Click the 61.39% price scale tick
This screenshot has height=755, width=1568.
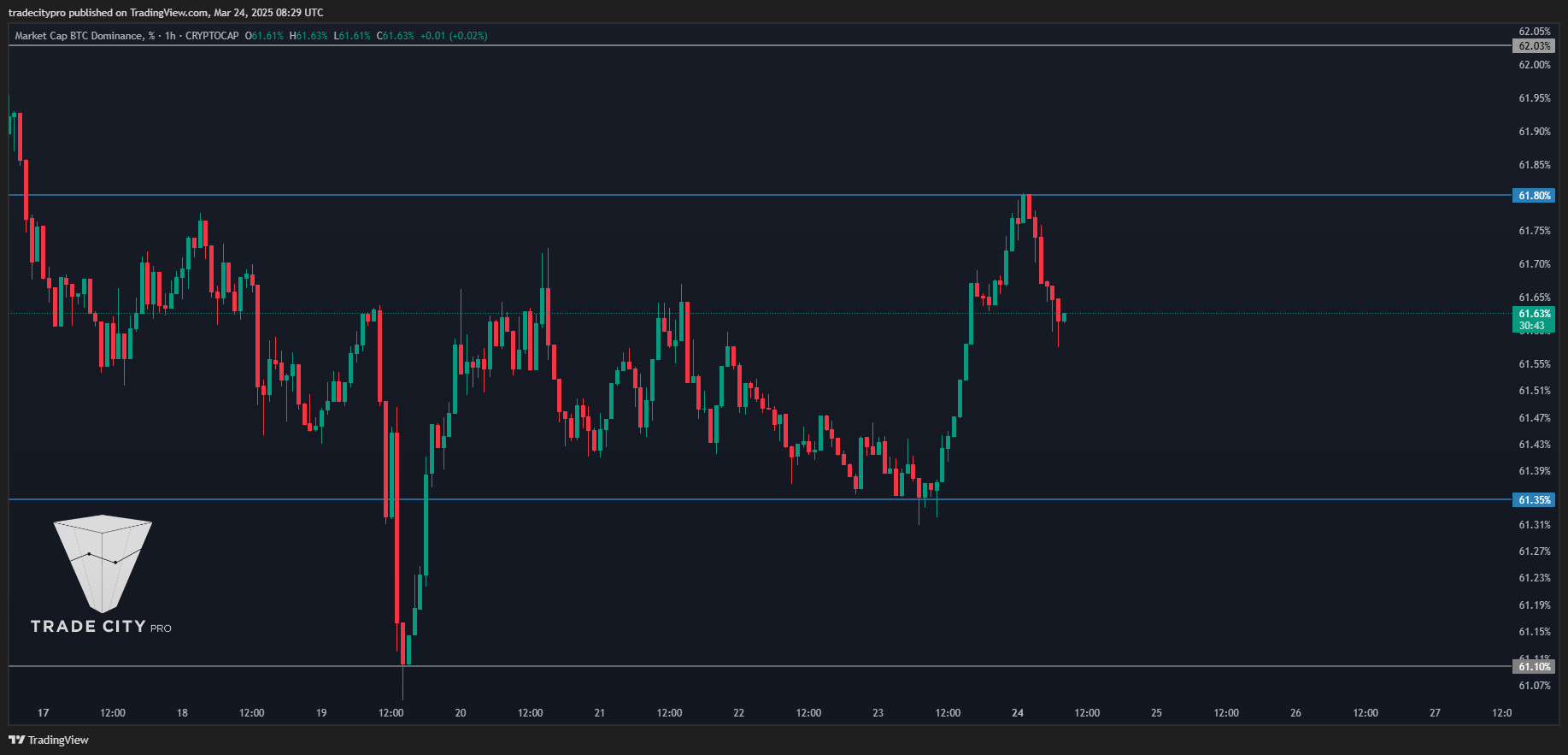coord(1534,471)
